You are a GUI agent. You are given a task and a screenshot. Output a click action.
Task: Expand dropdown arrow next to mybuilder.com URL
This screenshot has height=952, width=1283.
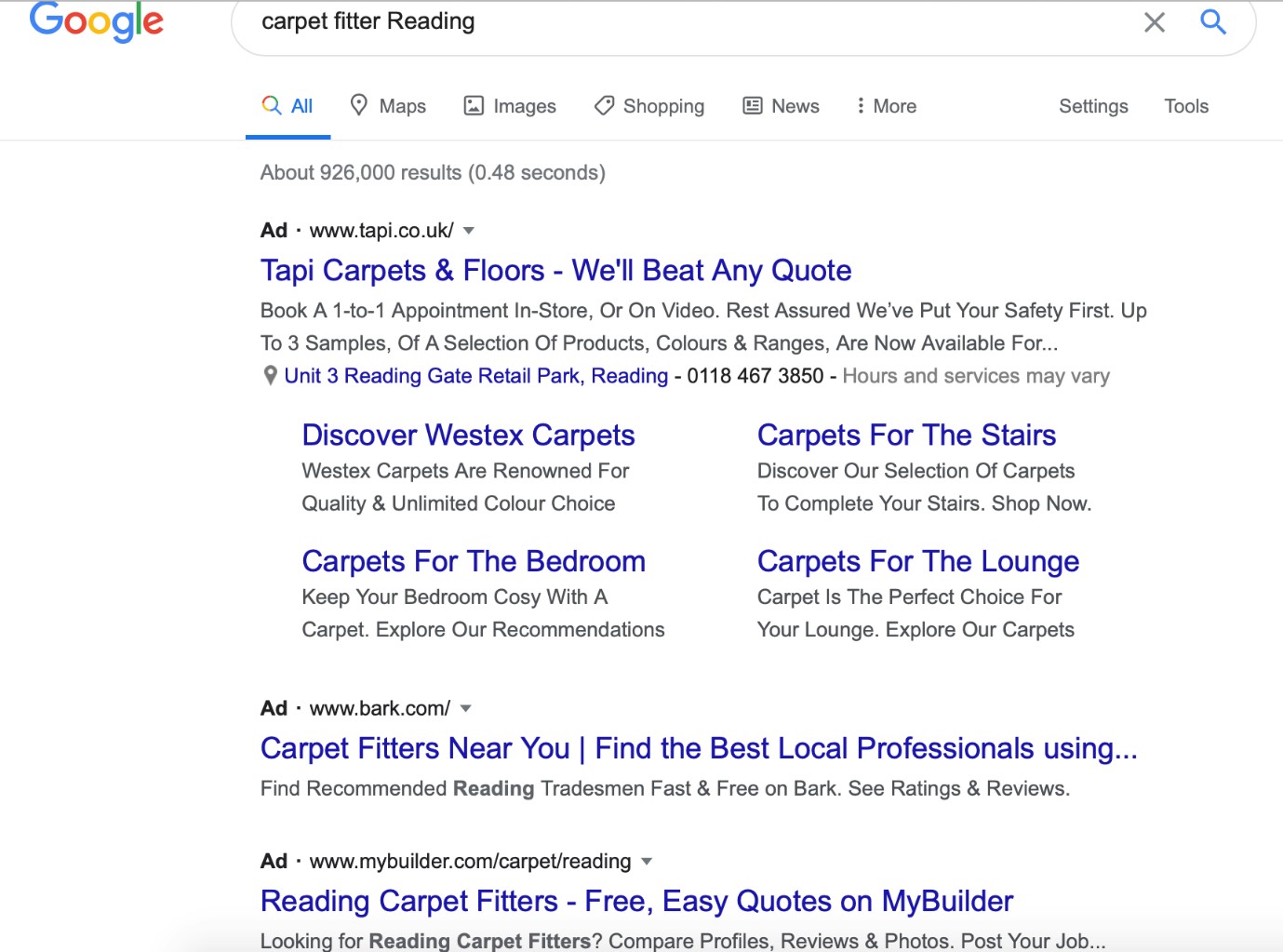pyautogui.click(x=647, y=862)
